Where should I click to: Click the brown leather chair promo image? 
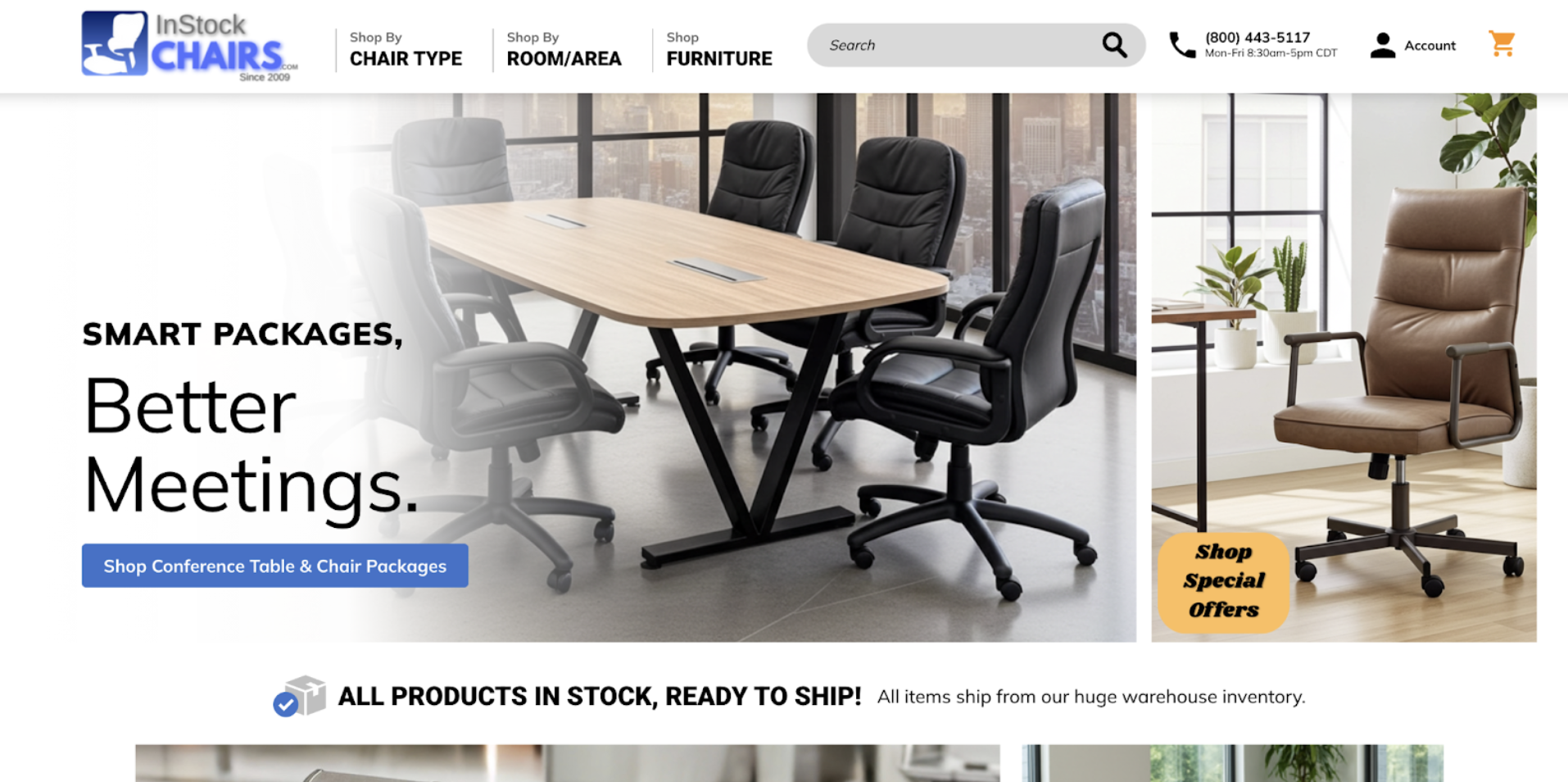(1344, 367)
